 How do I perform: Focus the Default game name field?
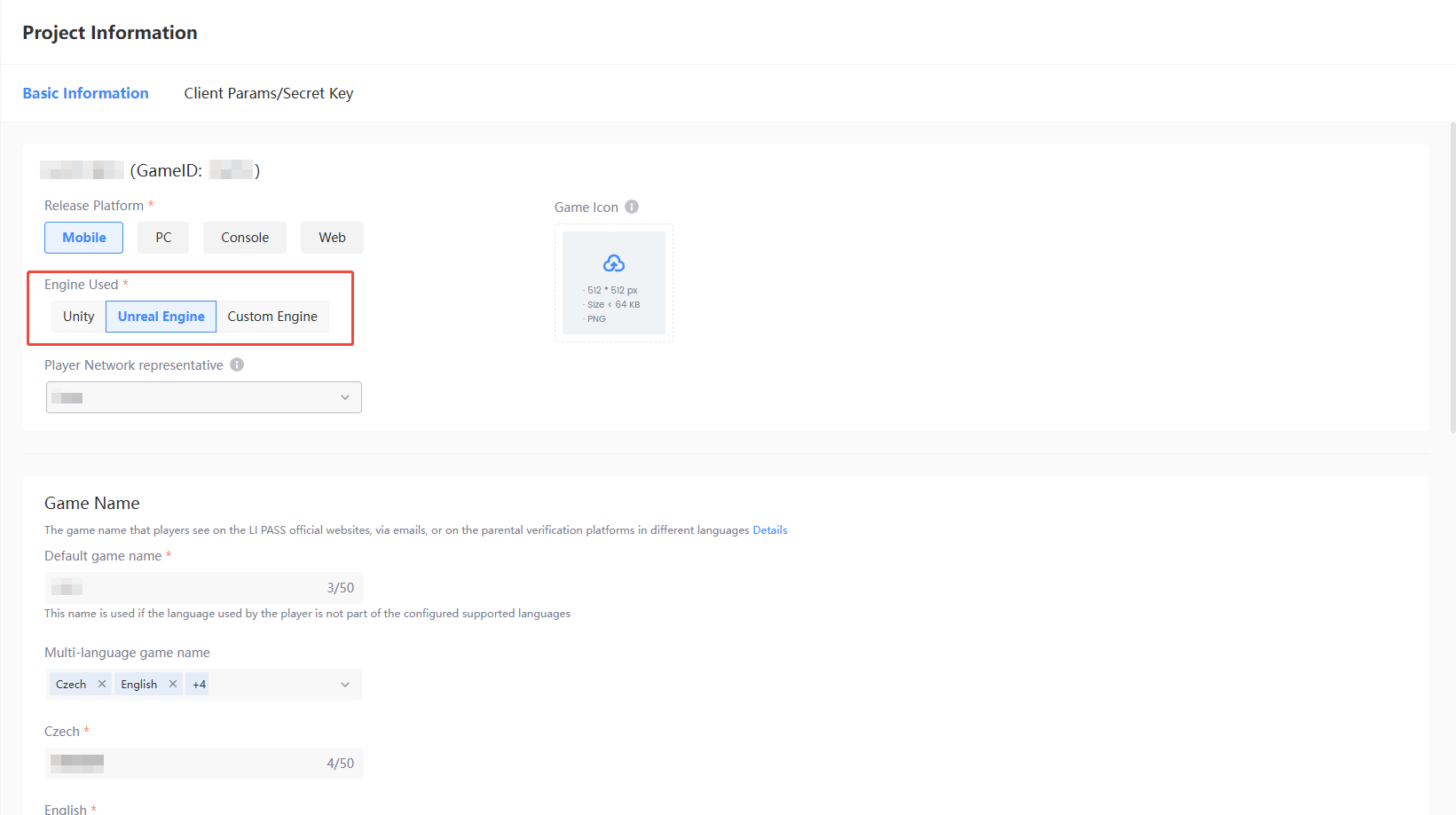coord(204,588)
